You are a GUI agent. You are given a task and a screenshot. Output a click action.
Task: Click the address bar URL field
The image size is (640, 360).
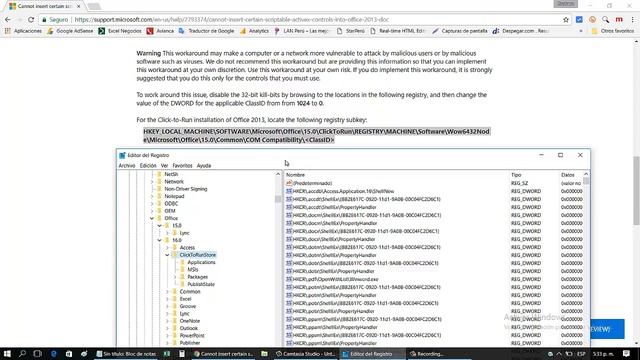[x=302, y=20]
